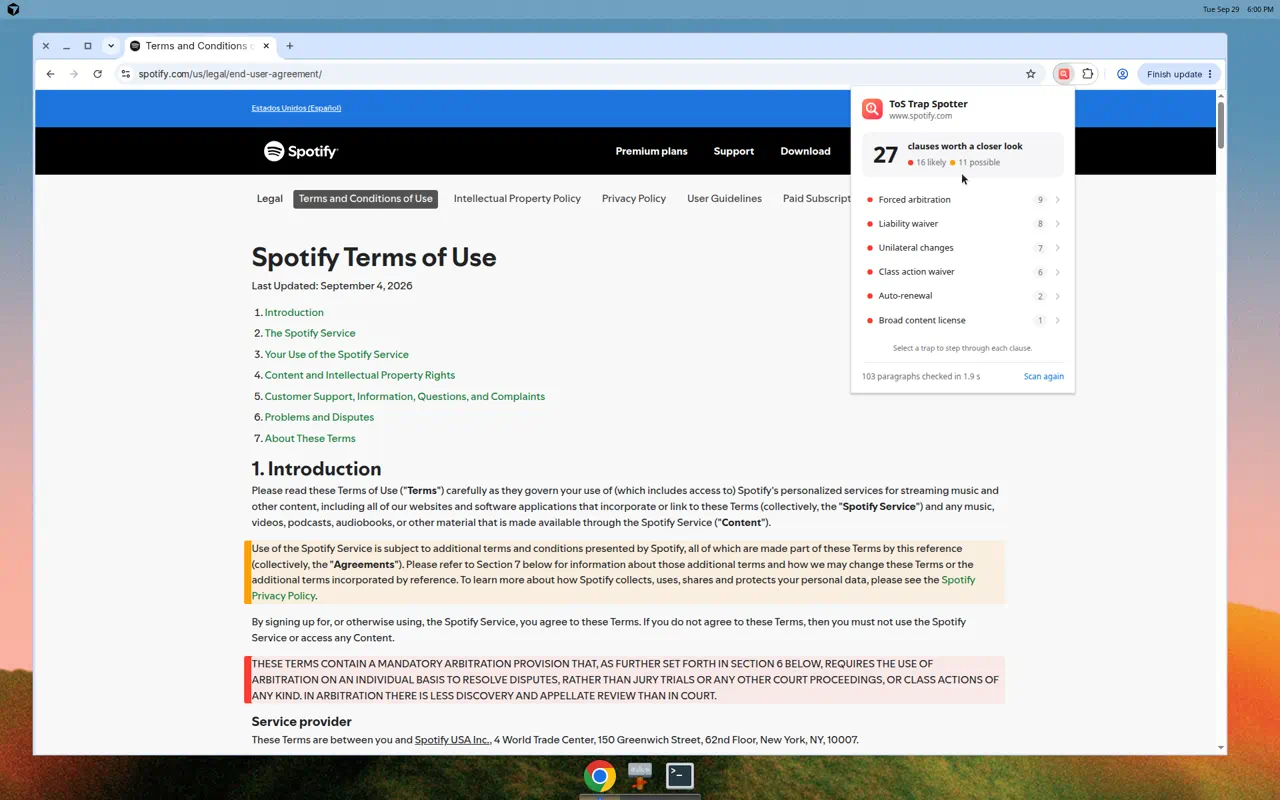
Task: Jump to the Problems and Disputes section
Action: click(319, 417)
